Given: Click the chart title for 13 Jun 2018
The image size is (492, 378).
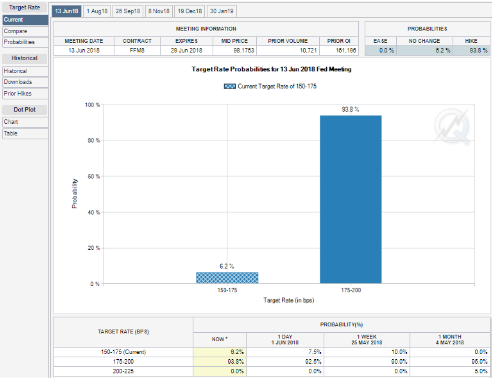Looking at the screenshot, I should [271, 69].
